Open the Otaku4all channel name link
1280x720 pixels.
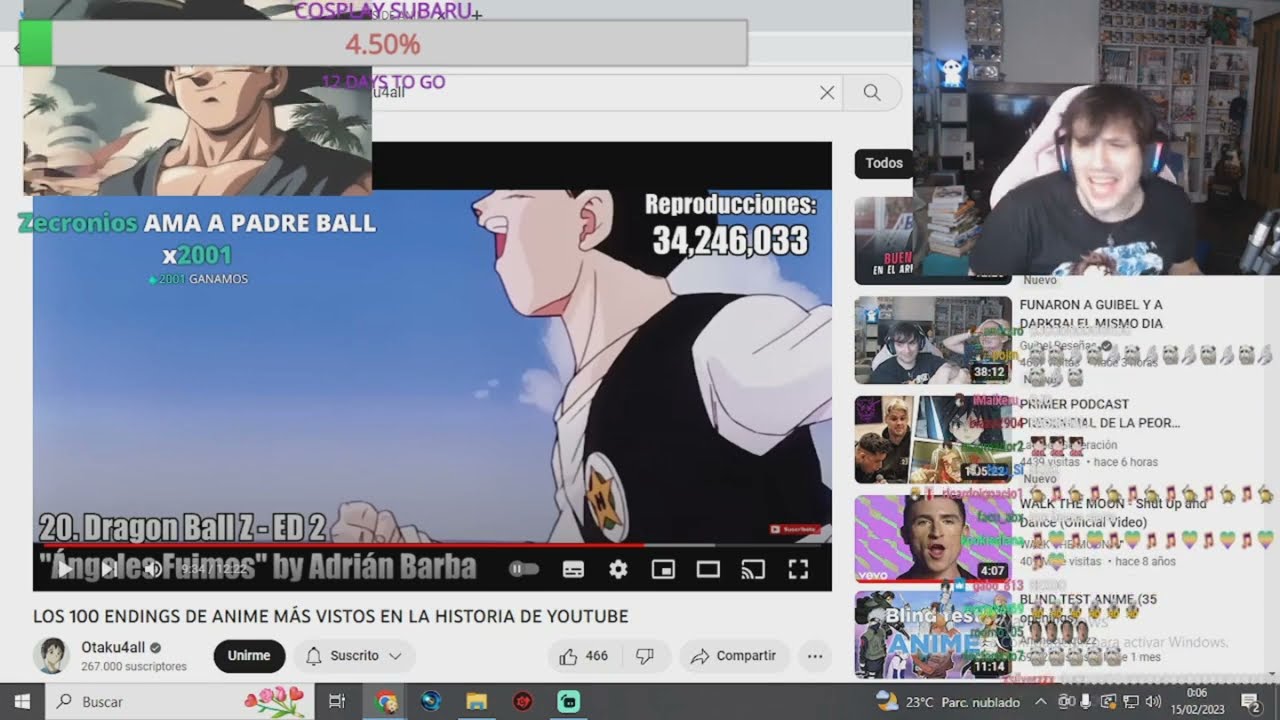coord(113,647)
